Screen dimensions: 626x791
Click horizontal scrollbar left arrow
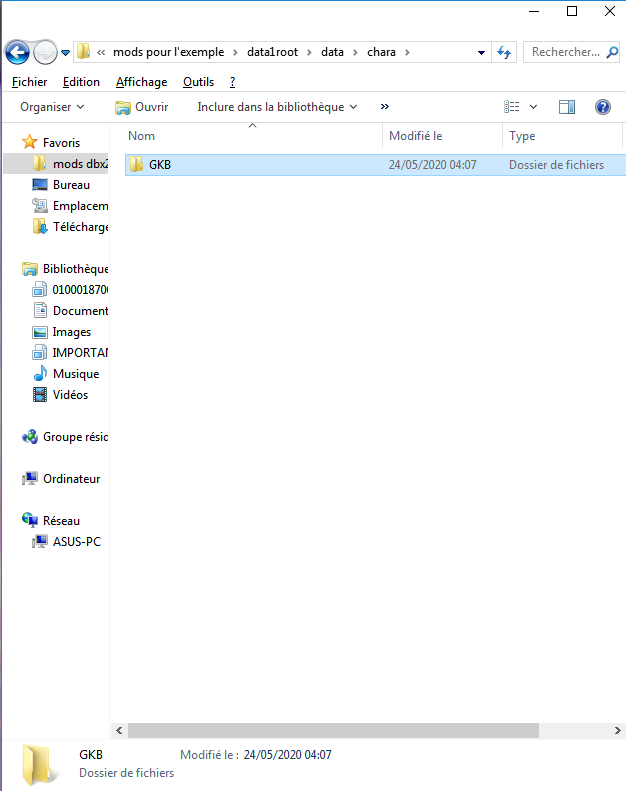pyautogui.click(x=119, y=730)
